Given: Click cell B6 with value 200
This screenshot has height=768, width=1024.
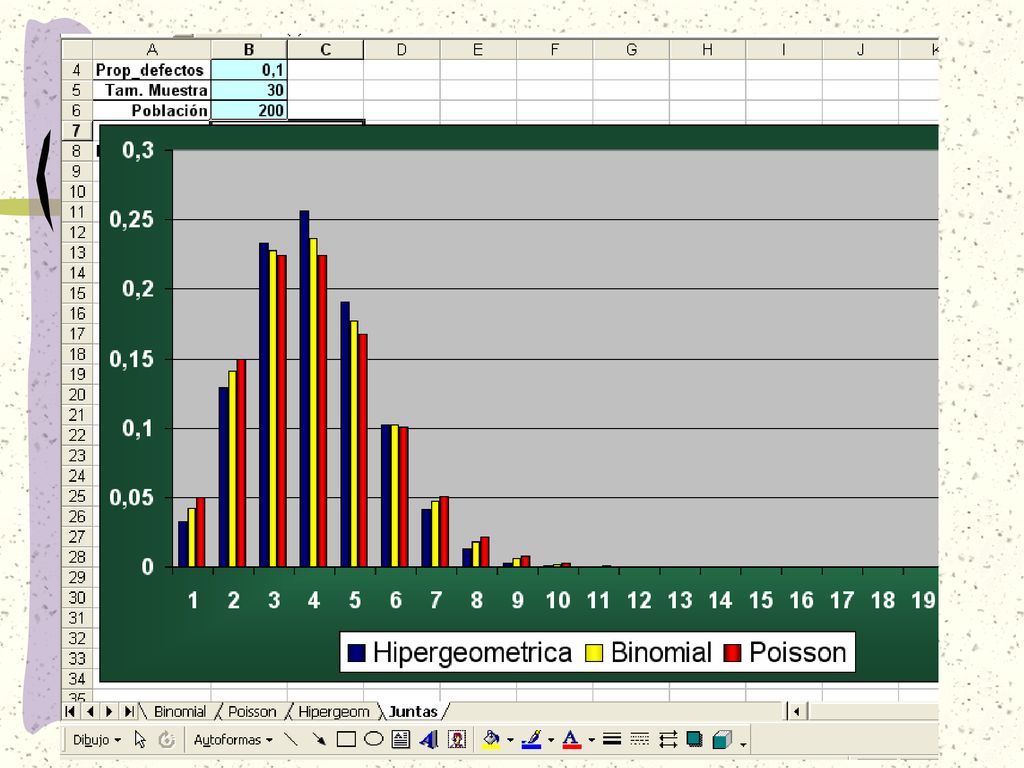Looking at the screenshot, I should (249, 110).
